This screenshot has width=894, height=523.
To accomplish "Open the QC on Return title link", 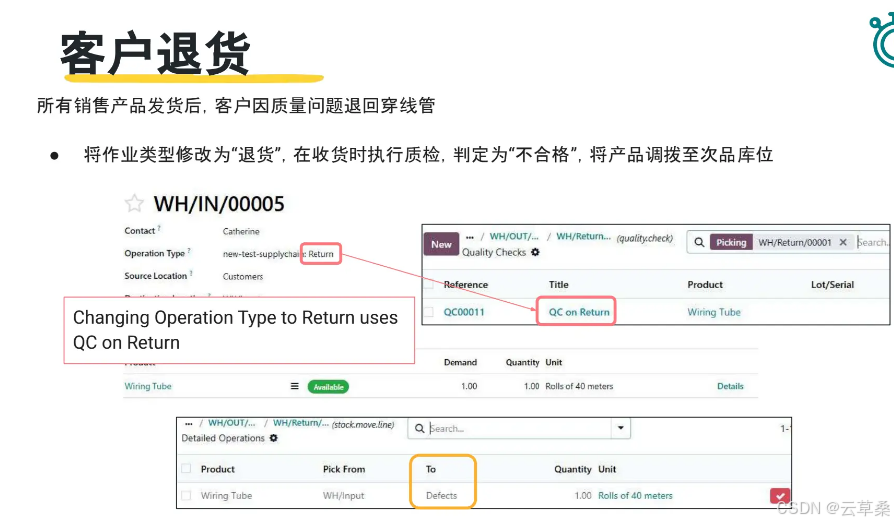I will [579, 312].
